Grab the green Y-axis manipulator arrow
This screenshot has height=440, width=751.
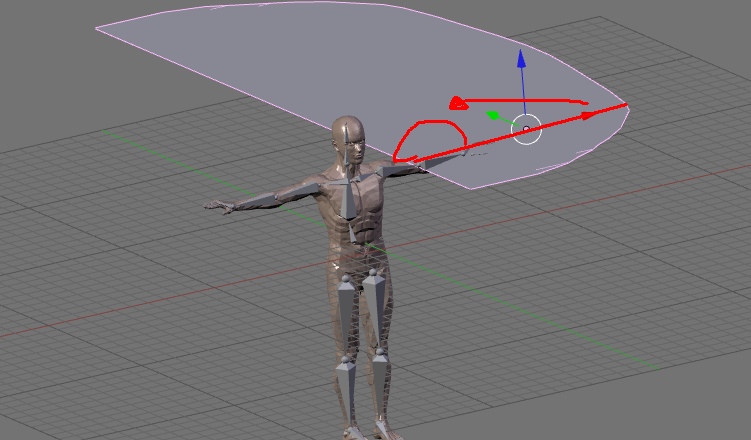(x=493, y=115)
